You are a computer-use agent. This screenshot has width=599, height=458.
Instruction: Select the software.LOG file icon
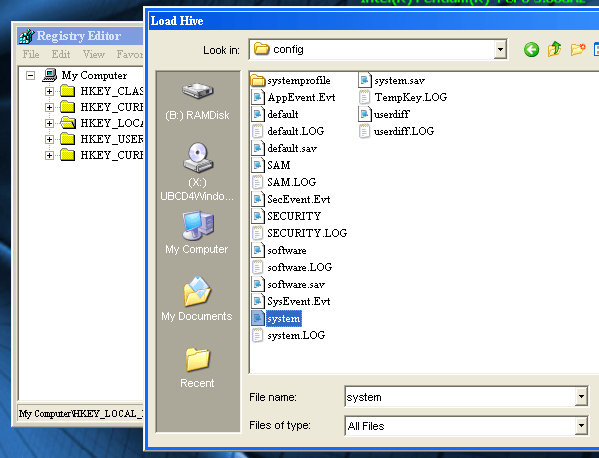pyautogui.click(x=258, y=267)
